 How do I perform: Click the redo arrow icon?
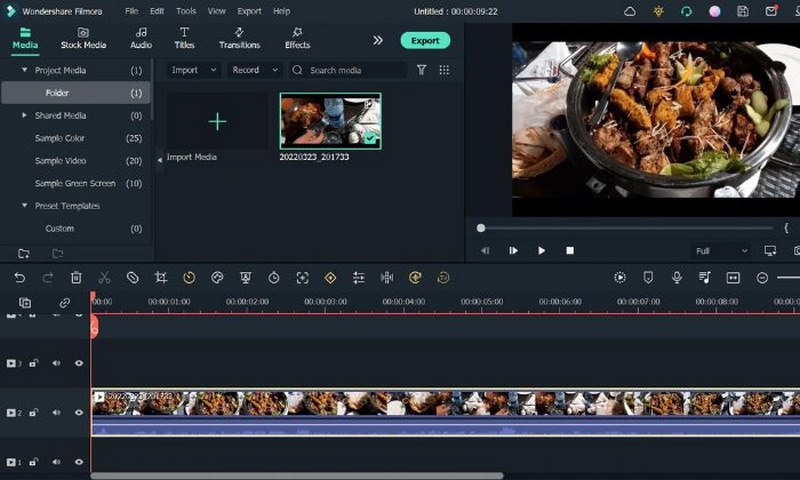coord(48,277)
